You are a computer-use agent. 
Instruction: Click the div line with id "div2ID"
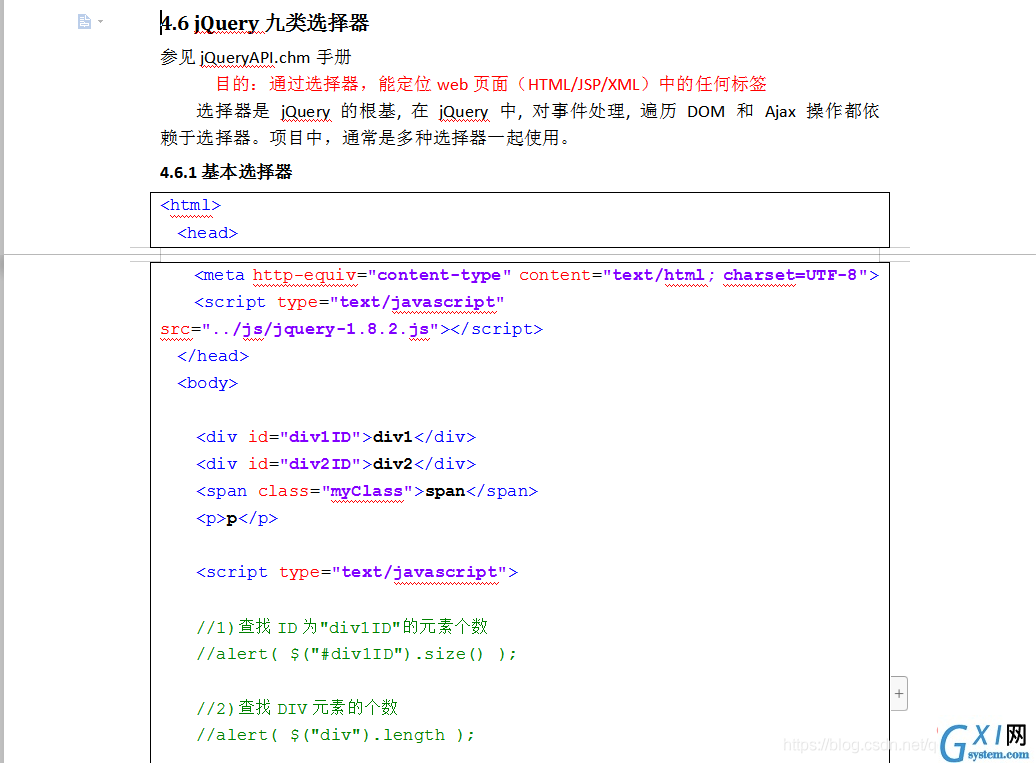336,464
